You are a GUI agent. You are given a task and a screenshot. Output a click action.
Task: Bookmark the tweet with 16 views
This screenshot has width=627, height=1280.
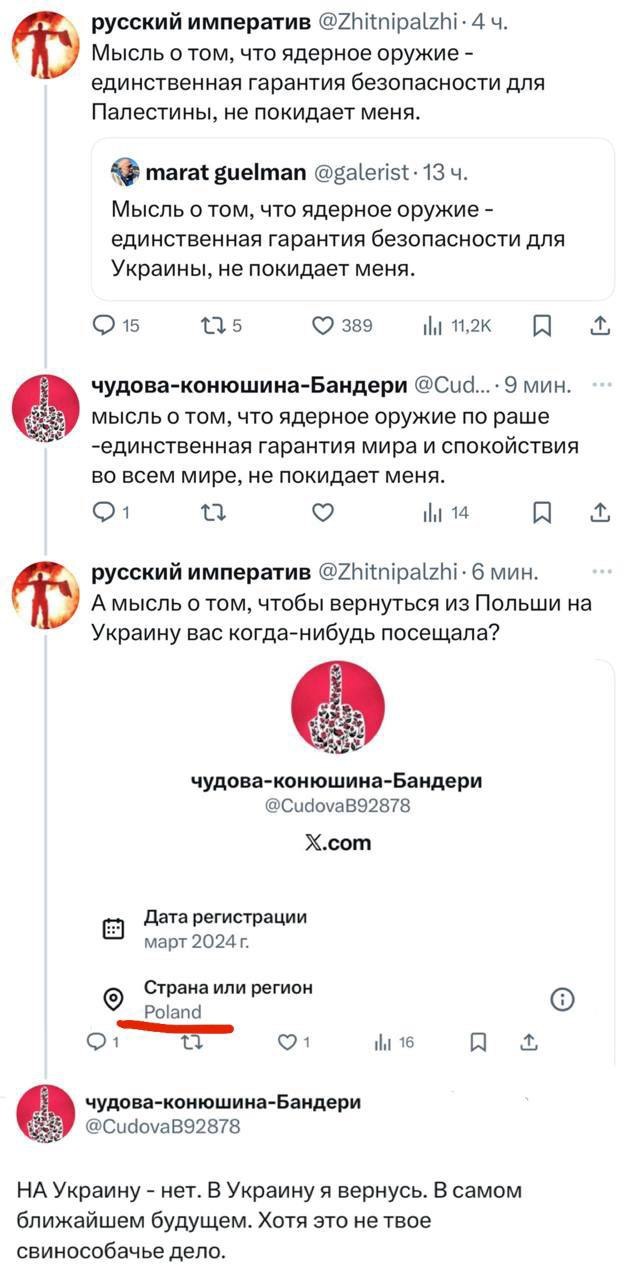[478, 1043]
